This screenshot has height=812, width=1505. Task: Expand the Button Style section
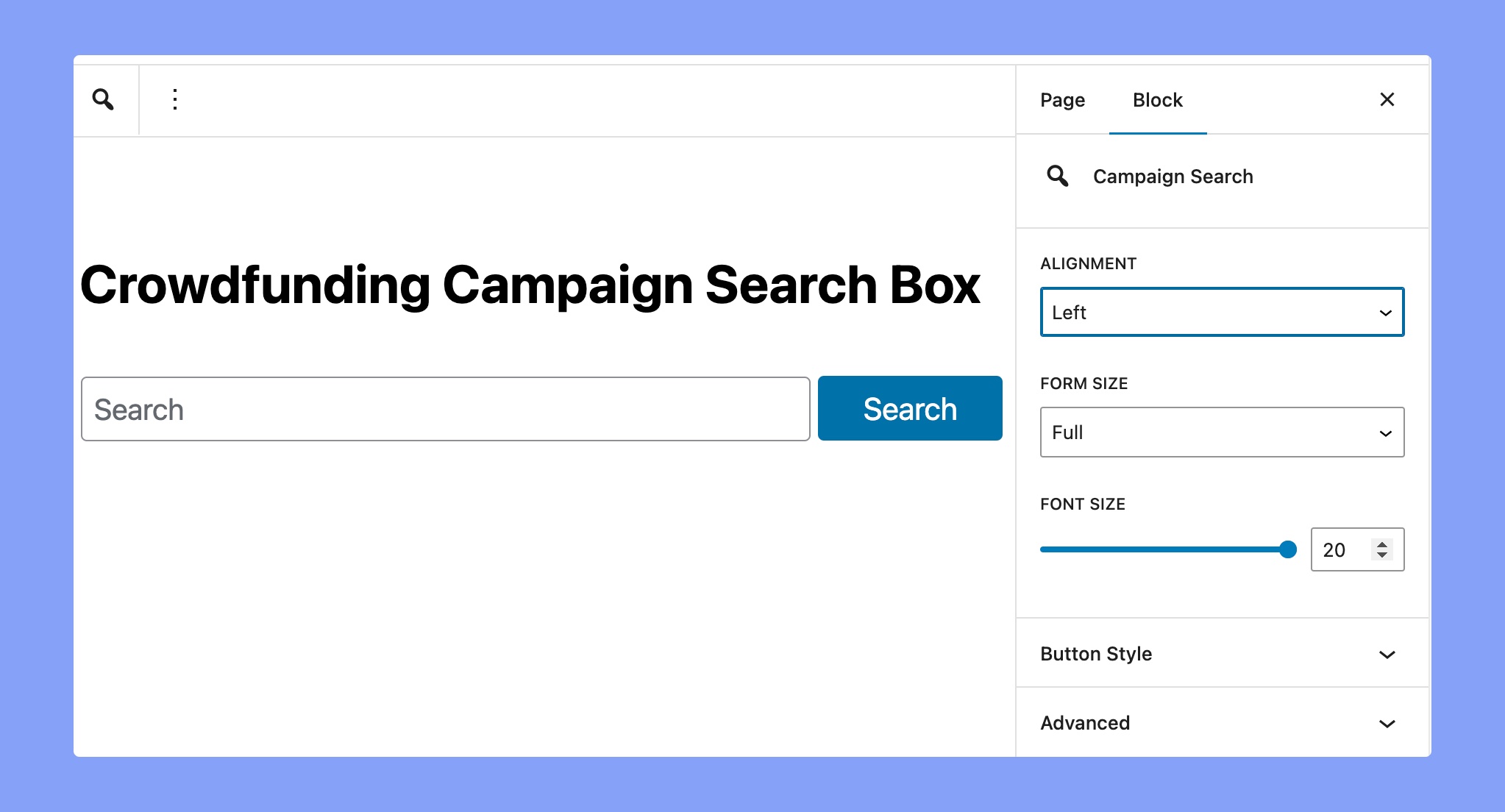coord(1222,653)
